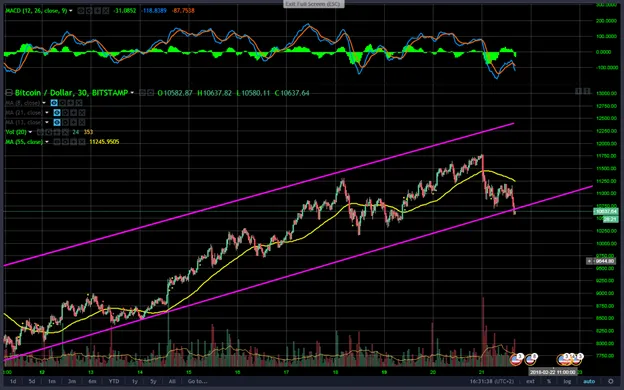The height and width of the screenshot is (390, 624).
Task: Select 5y date range
Action: pyautogui.click(x=153, y=381)
